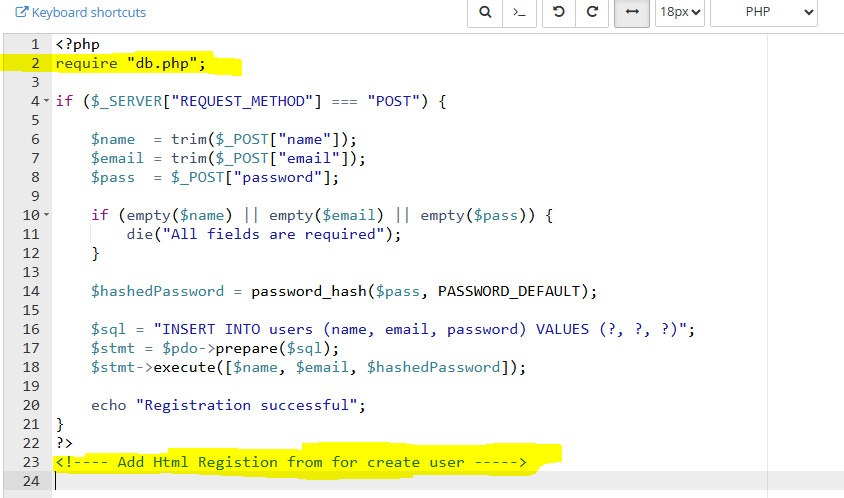Click line number 23 in the gutter

click(x=30, y=462)
